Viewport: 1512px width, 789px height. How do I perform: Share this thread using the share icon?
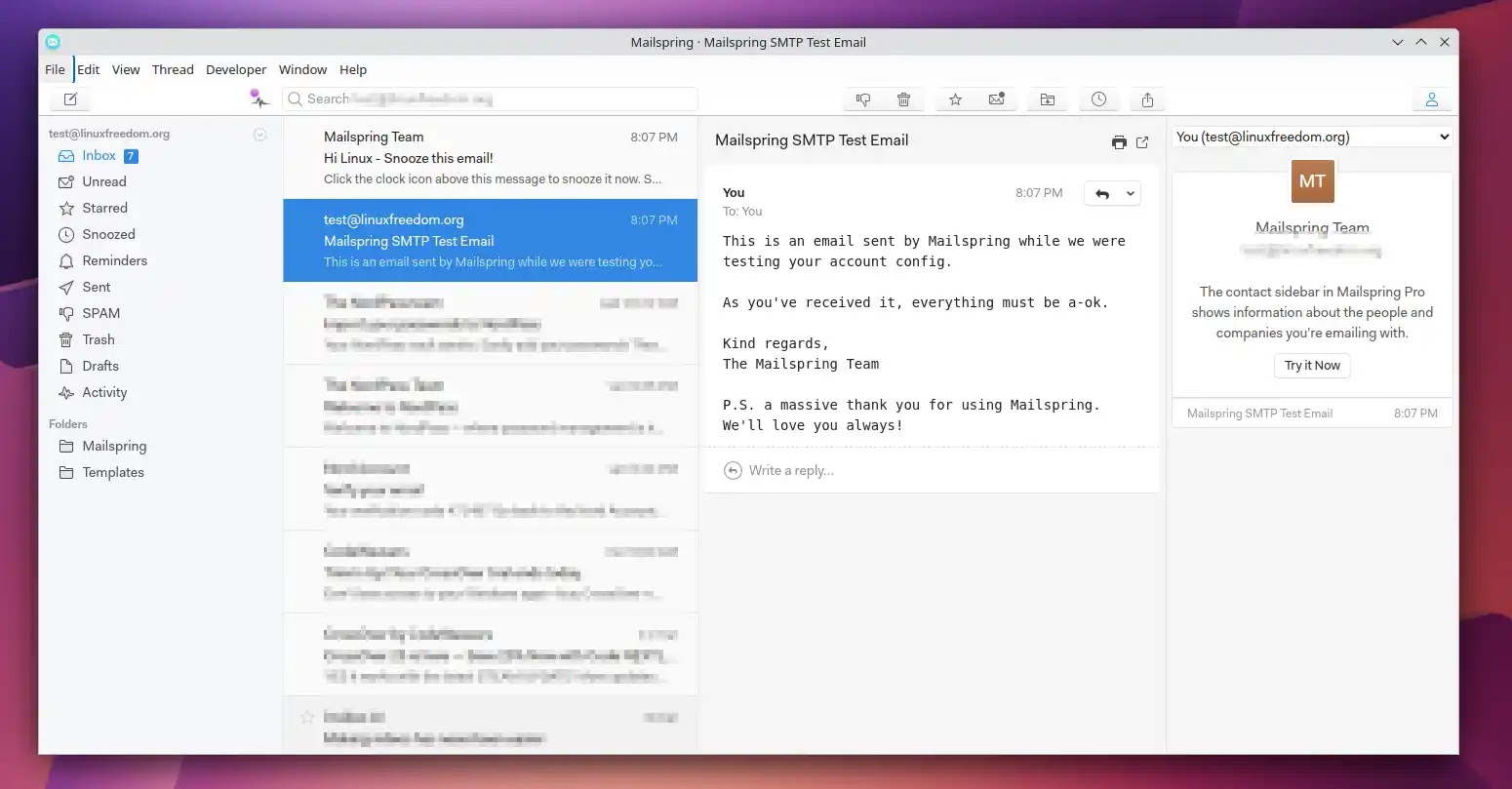(1147, 99)
